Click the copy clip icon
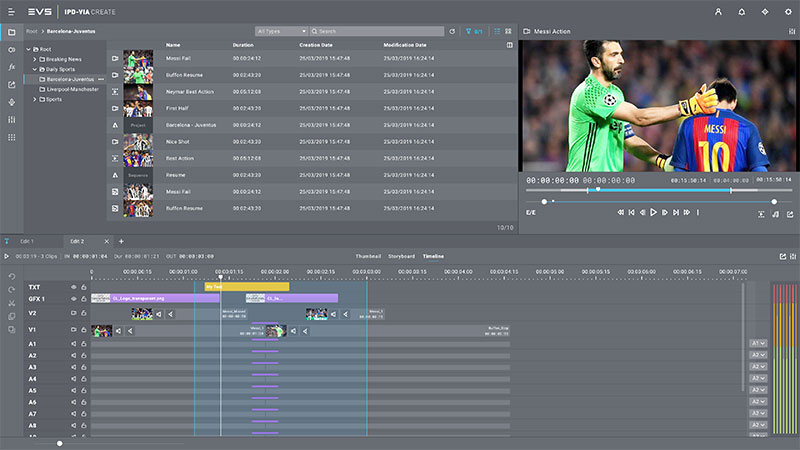 (12, 316)
